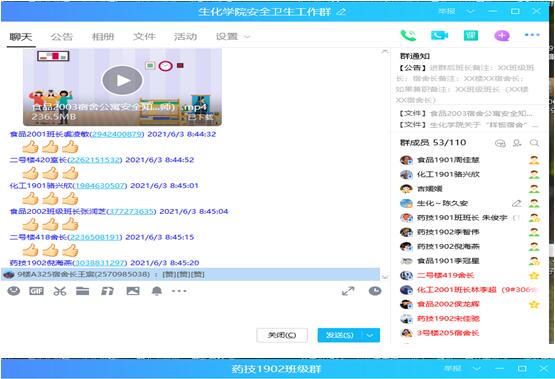The width and height of the screenshot is (555, 379).
Task: Click the QQ number link 2942400879
Action: 117,134
